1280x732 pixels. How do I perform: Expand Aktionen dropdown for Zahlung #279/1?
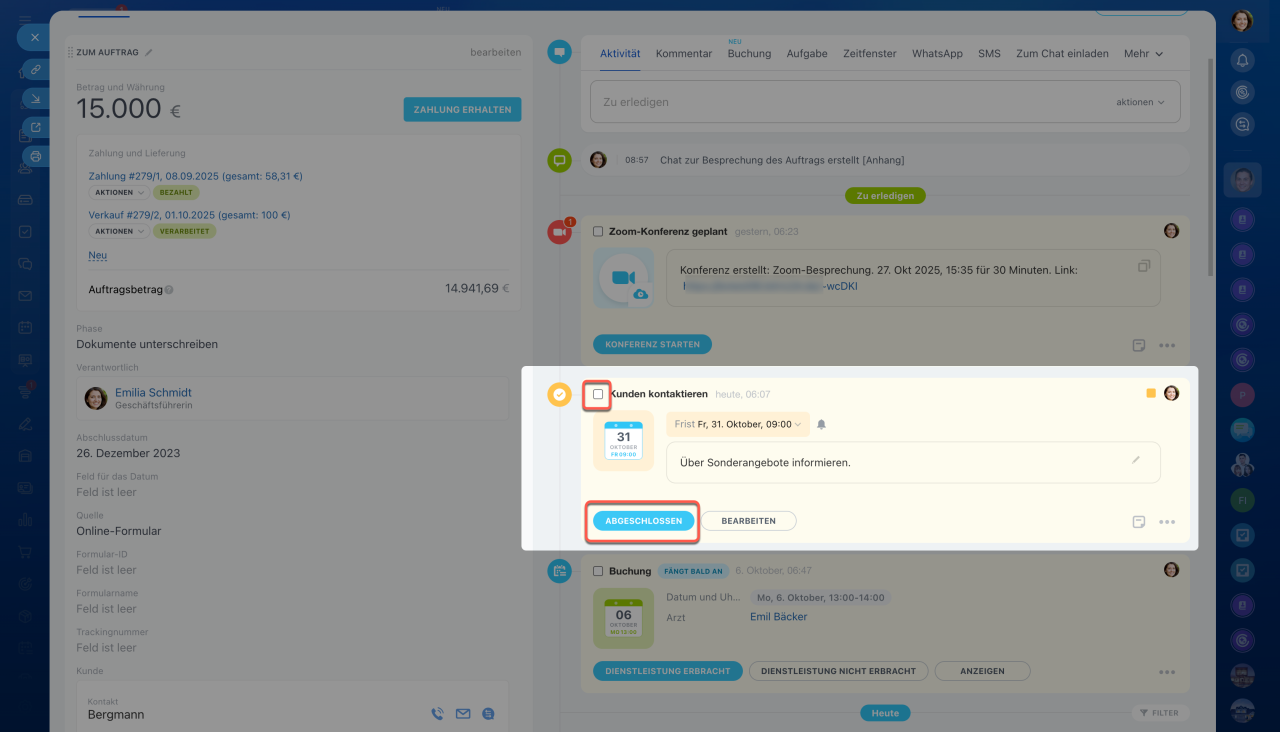pos(119,192)
